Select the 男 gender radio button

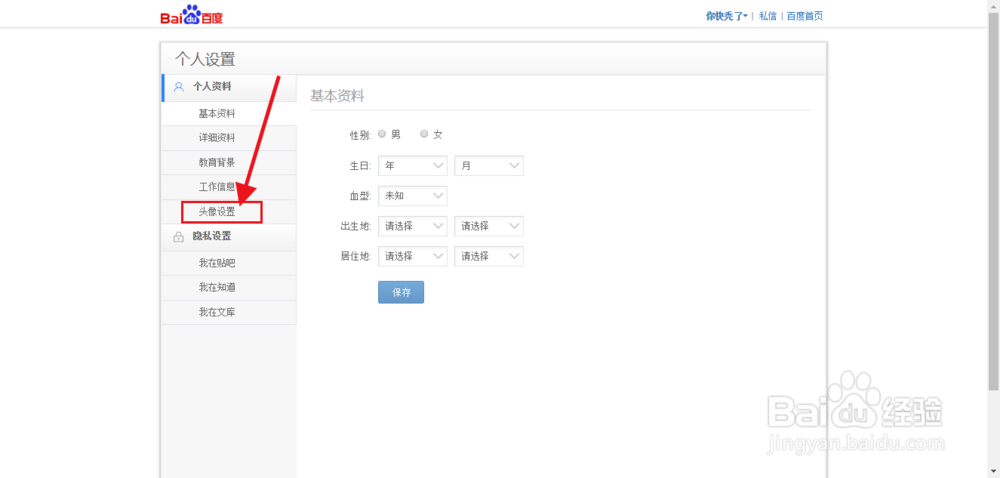[x=382, y=134]
